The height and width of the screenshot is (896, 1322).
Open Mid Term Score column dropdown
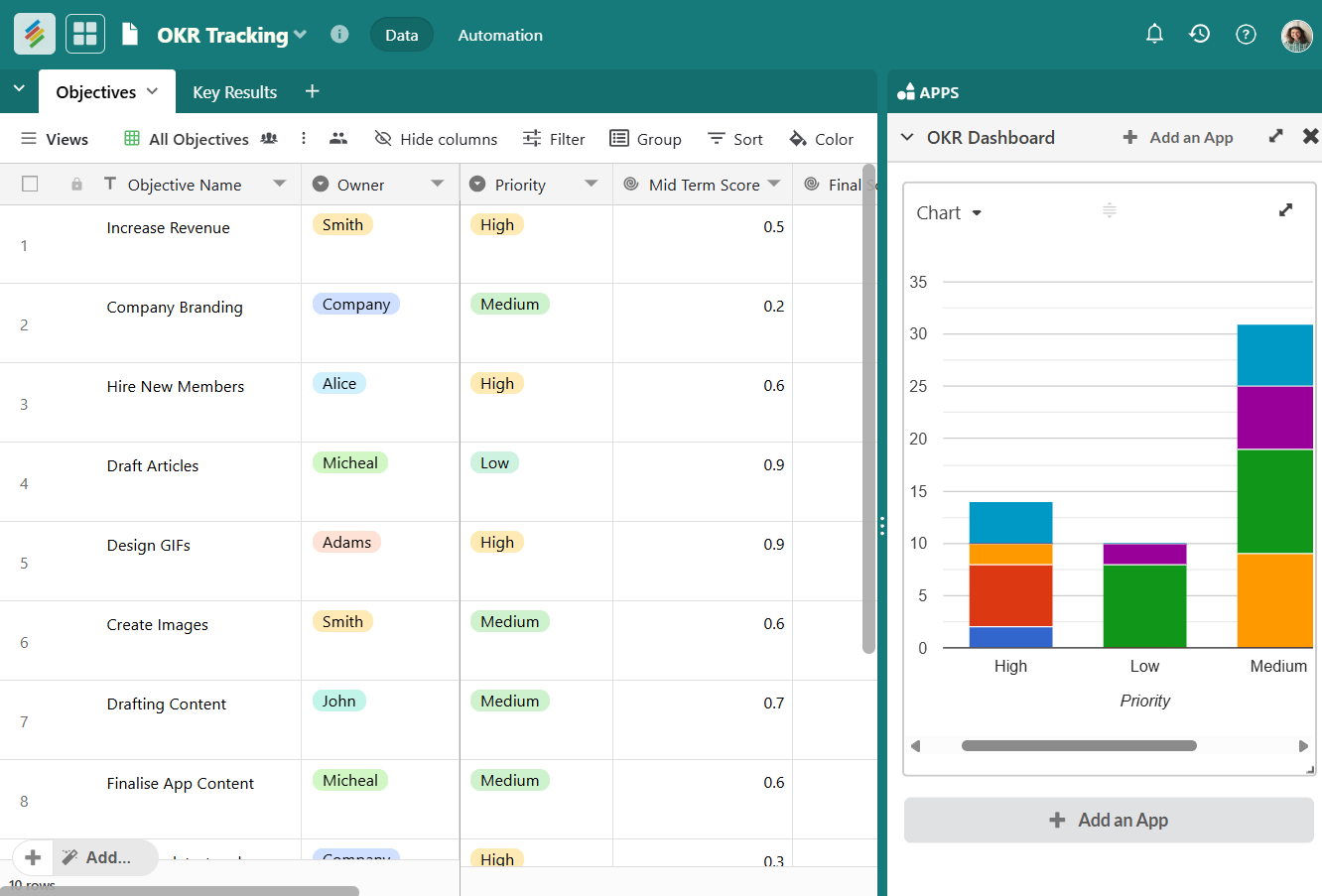click(774, 184)
